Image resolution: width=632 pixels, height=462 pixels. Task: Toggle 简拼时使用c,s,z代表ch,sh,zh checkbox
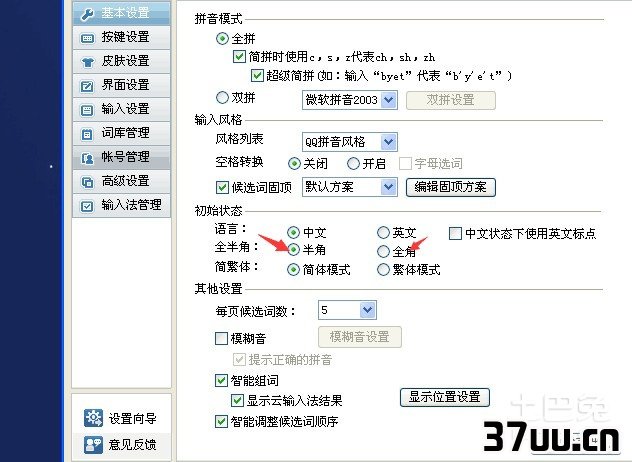(x=239, y=56)
